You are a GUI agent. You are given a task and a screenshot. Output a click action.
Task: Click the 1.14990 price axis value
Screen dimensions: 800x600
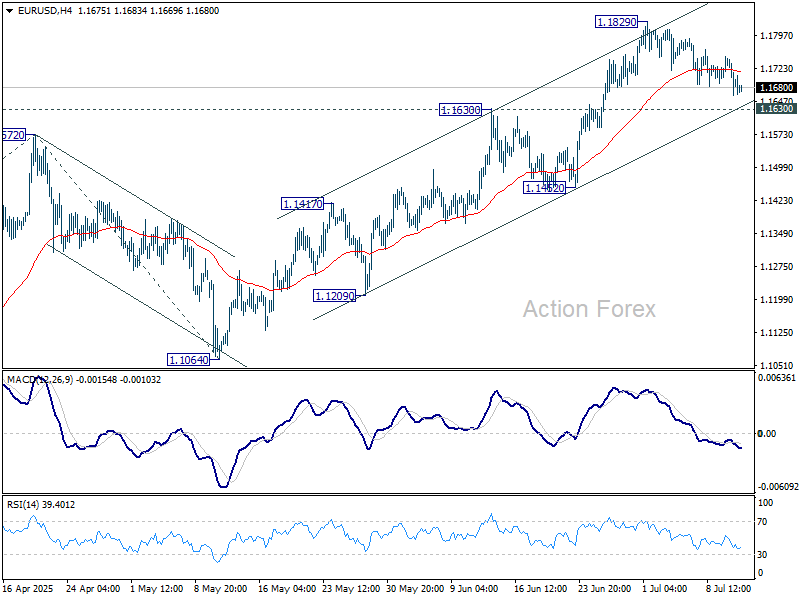(x=777, y=168)
